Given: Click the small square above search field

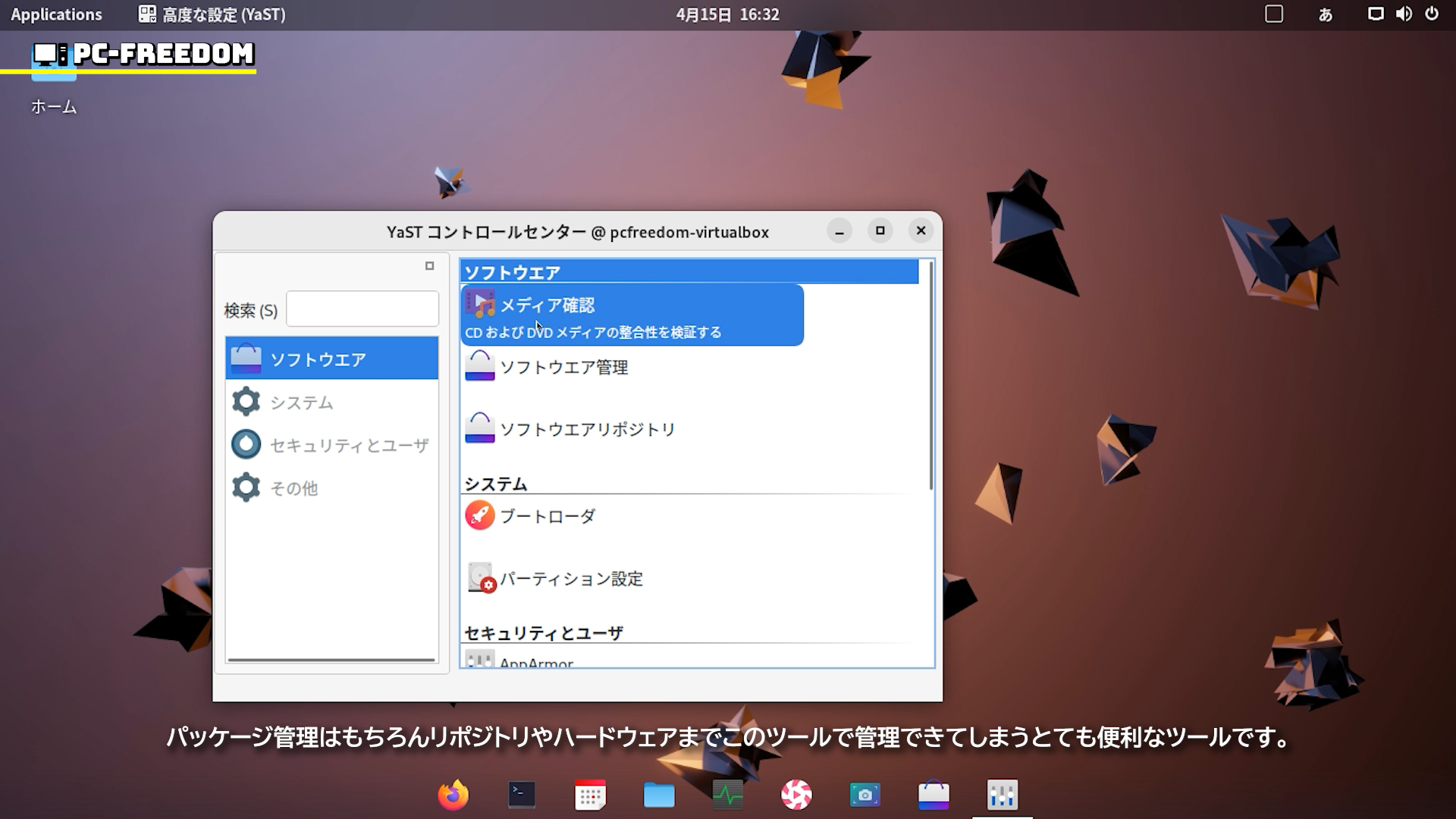Looking at the screenshot, I should tap(429, 266).
